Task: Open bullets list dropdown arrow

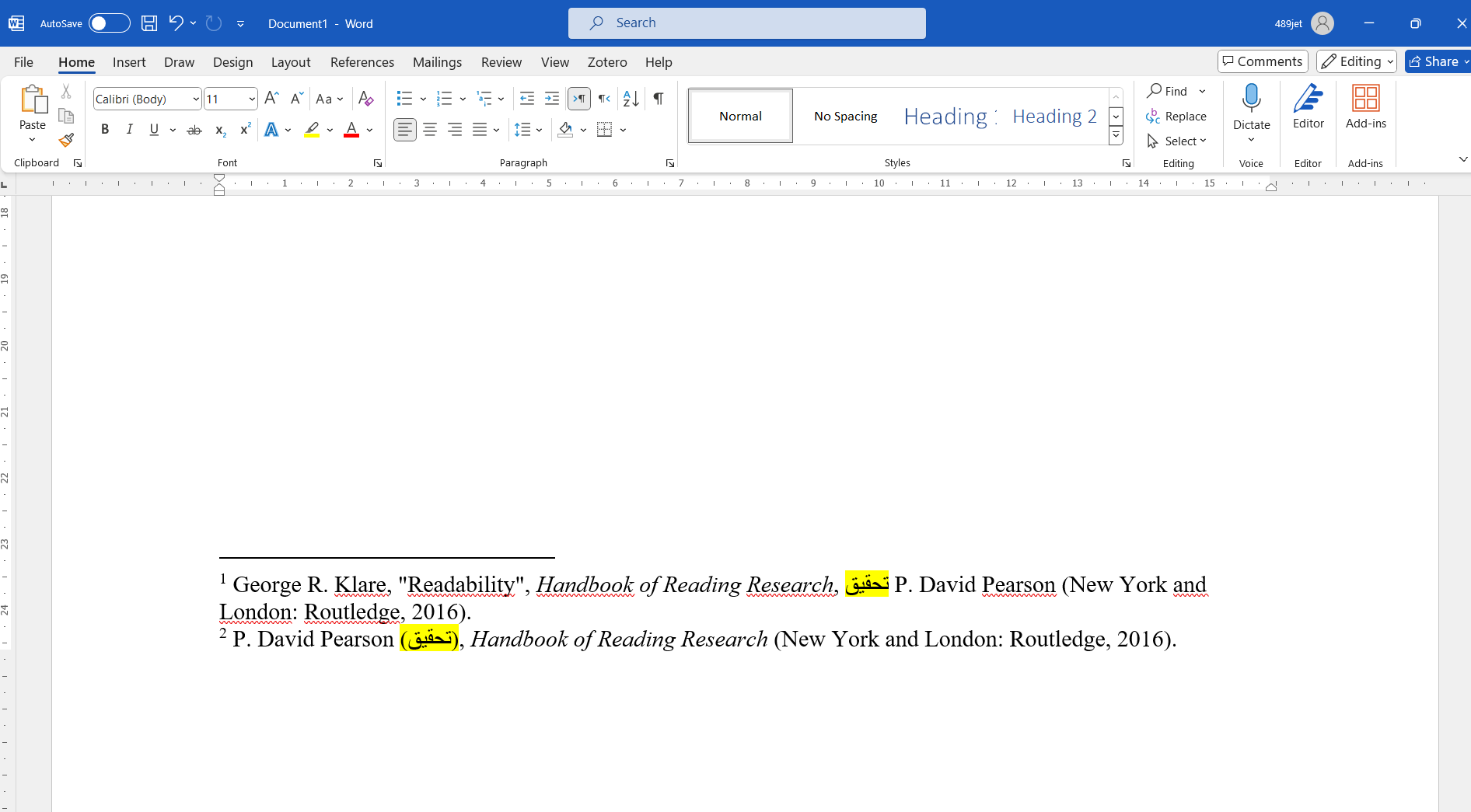Action: (x=423, y=99)
